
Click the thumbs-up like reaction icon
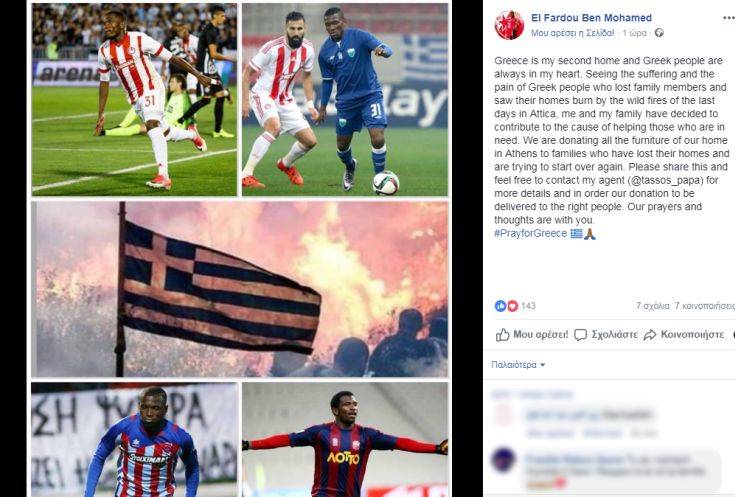[500, 306]
